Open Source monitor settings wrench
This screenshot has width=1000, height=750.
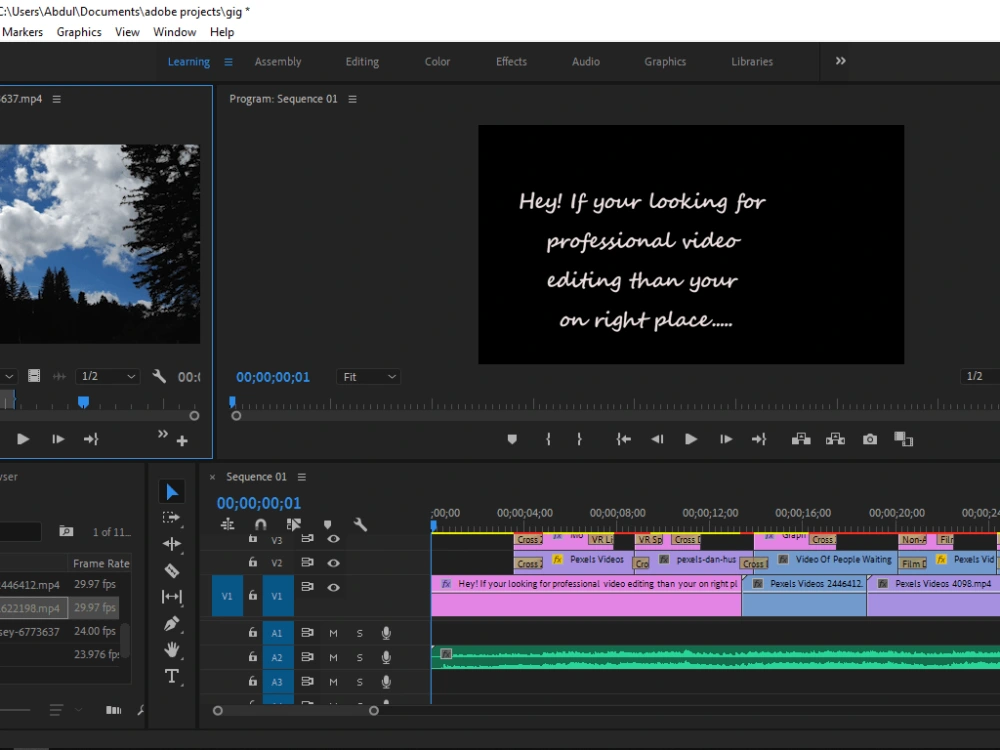point(159,376)
